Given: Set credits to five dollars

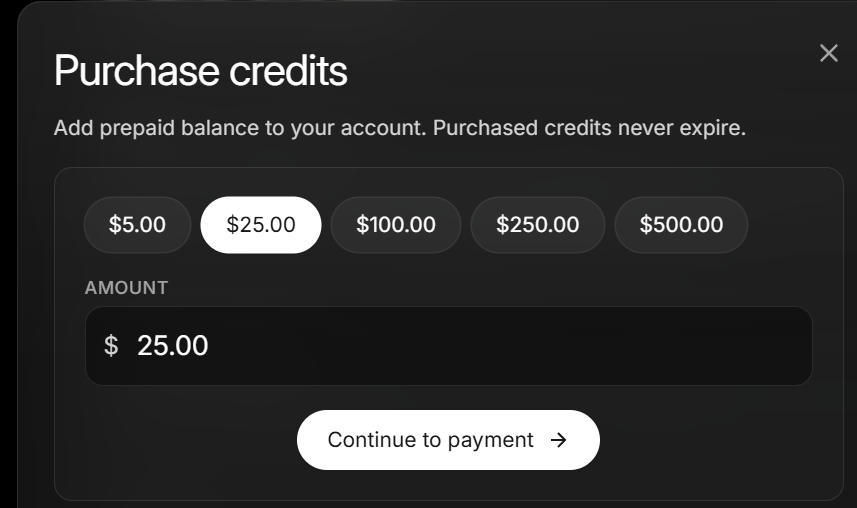Looking at the screenshot, I should (137, 225).
